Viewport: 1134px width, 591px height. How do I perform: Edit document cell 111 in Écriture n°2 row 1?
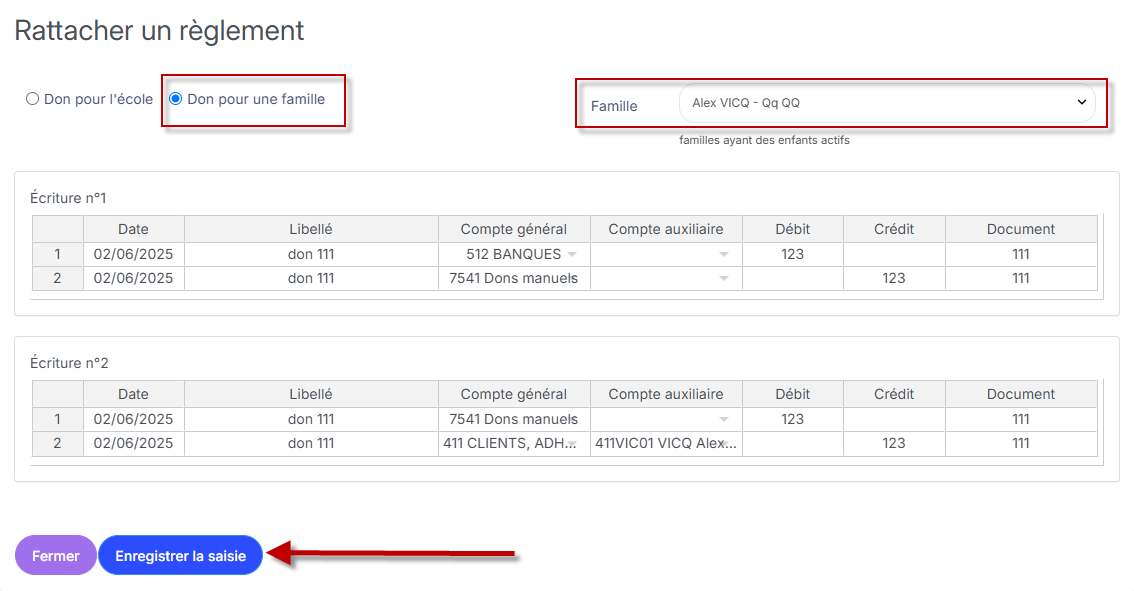pos(1020,419)
